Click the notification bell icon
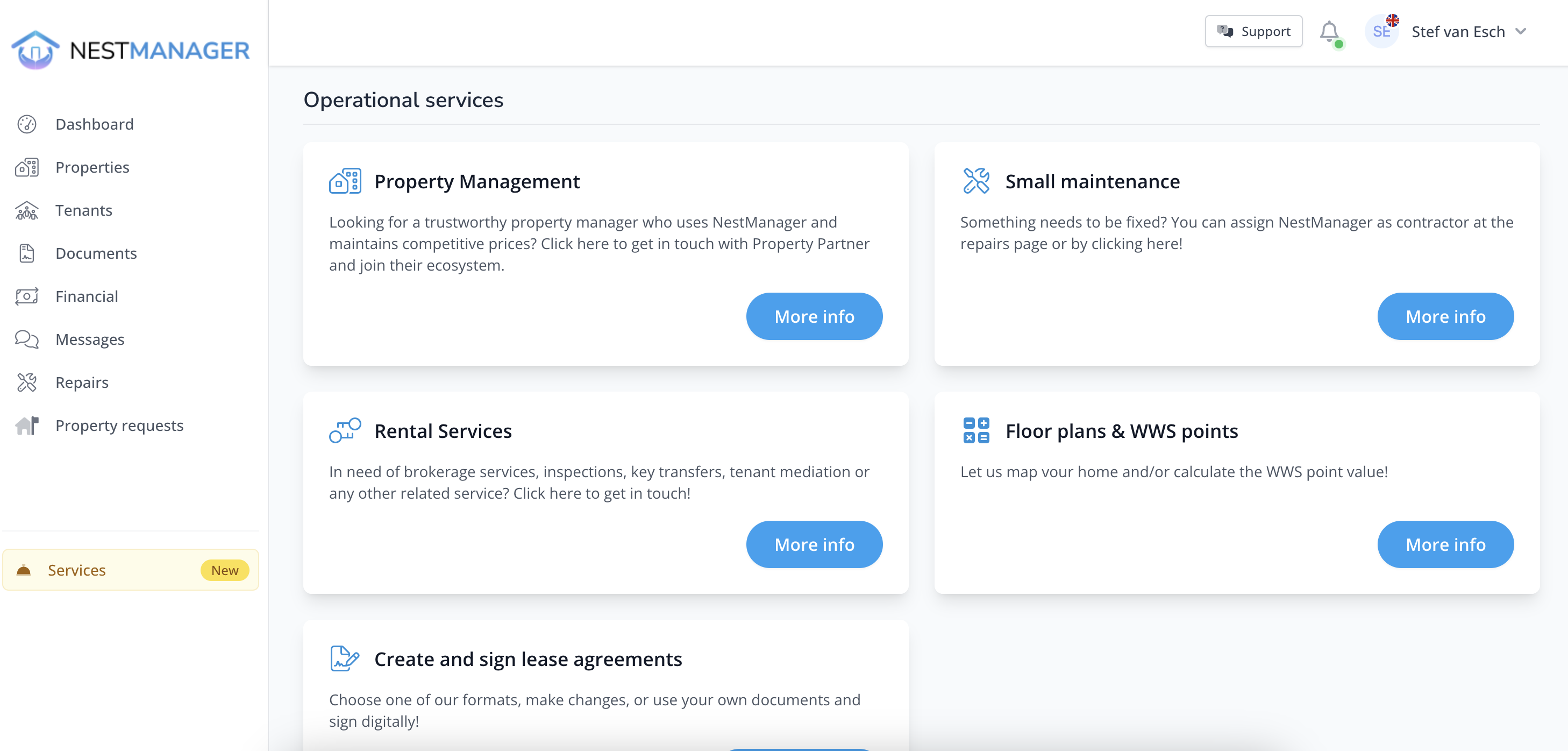Screen dimensions: 1568x751 click(x=1329, y=32)
